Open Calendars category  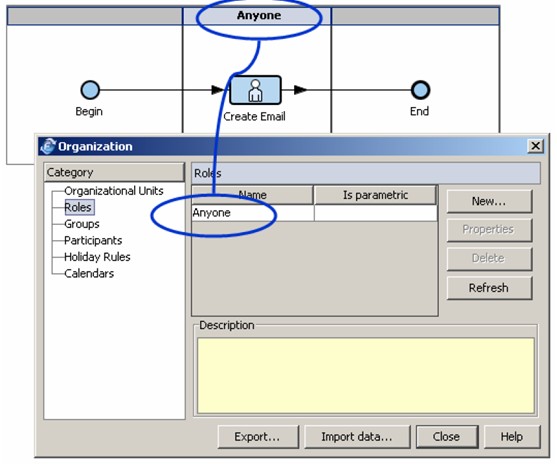(x=89, y=273)
